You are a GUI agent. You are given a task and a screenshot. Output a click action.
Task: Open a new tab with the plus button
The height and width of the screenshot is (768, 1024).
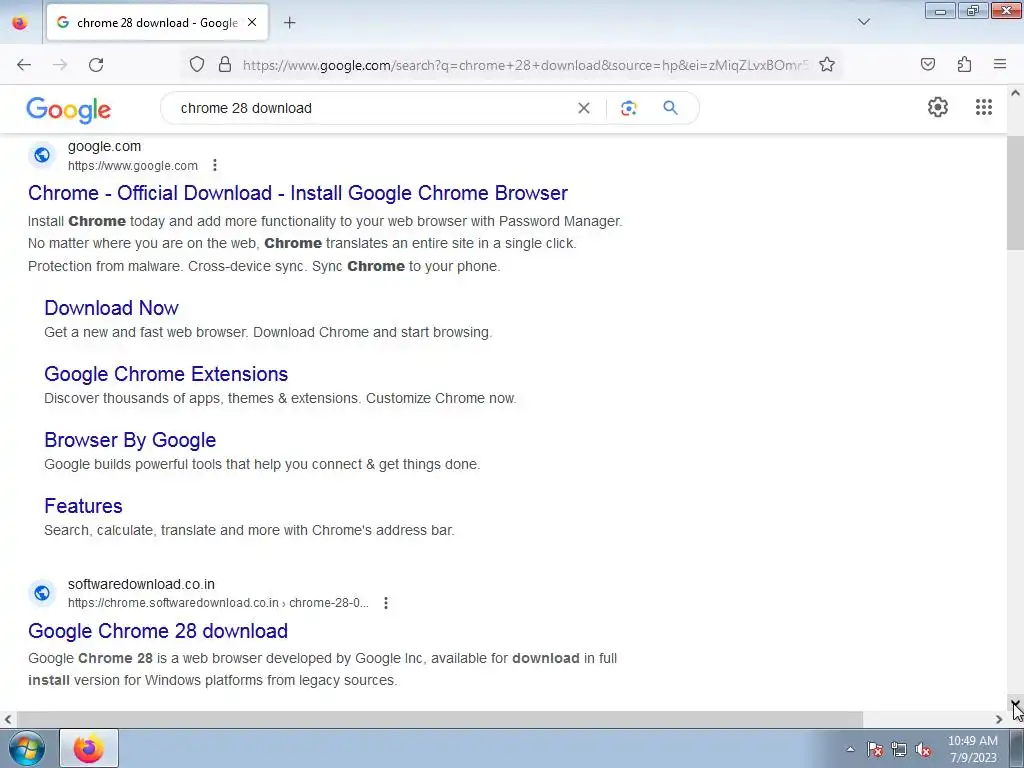click(290, 23)
